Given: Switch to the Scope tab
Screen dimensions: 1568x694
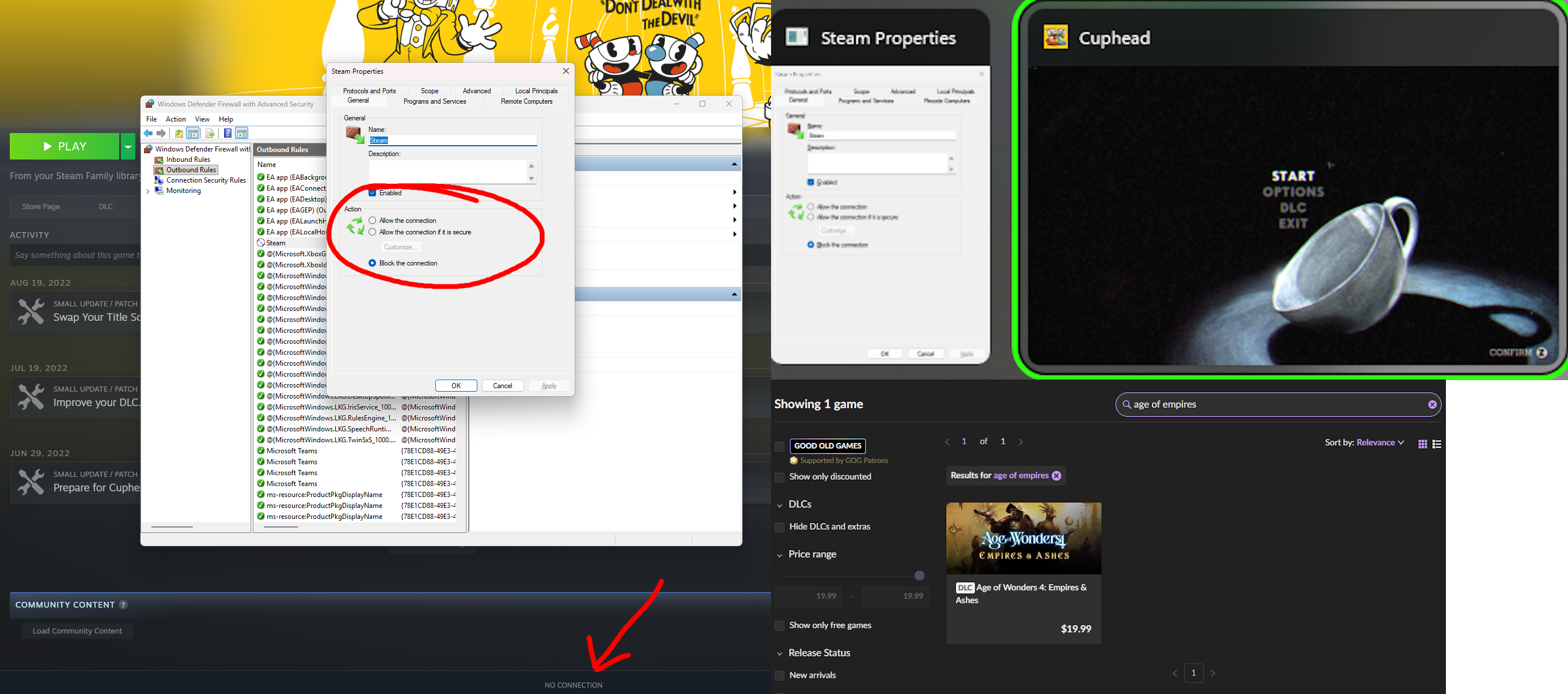Looking at the screenshot, I should tap(430, 90).
